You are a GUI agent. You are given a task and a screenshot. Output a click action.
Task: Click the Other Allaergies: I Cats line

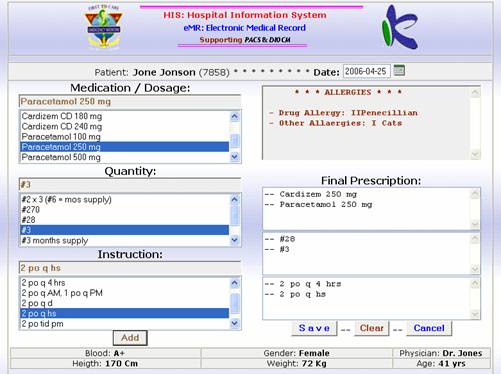coord(336,123)
